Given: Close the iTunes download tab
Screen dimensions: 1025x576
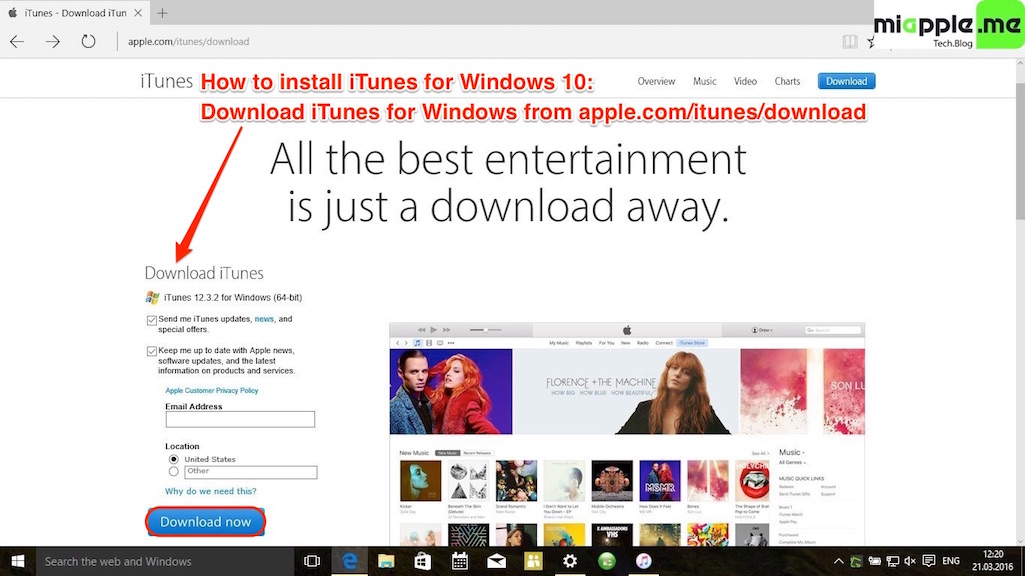Looking at the screenshot, I should click(x=138, y=12).
